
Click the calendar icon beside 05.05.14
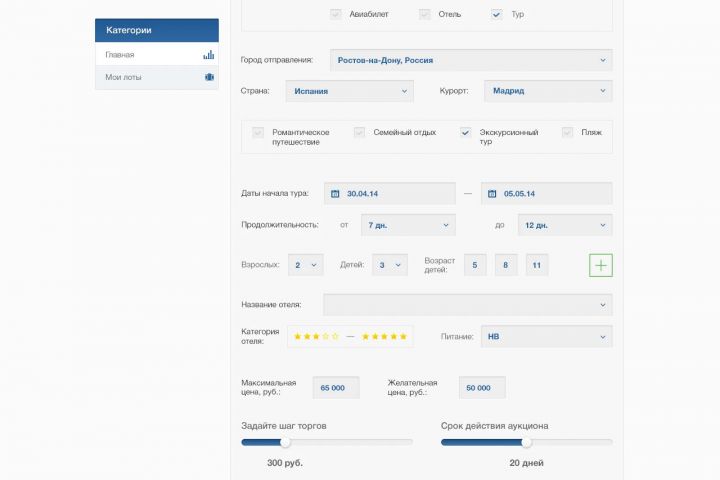tap(492, 194)
